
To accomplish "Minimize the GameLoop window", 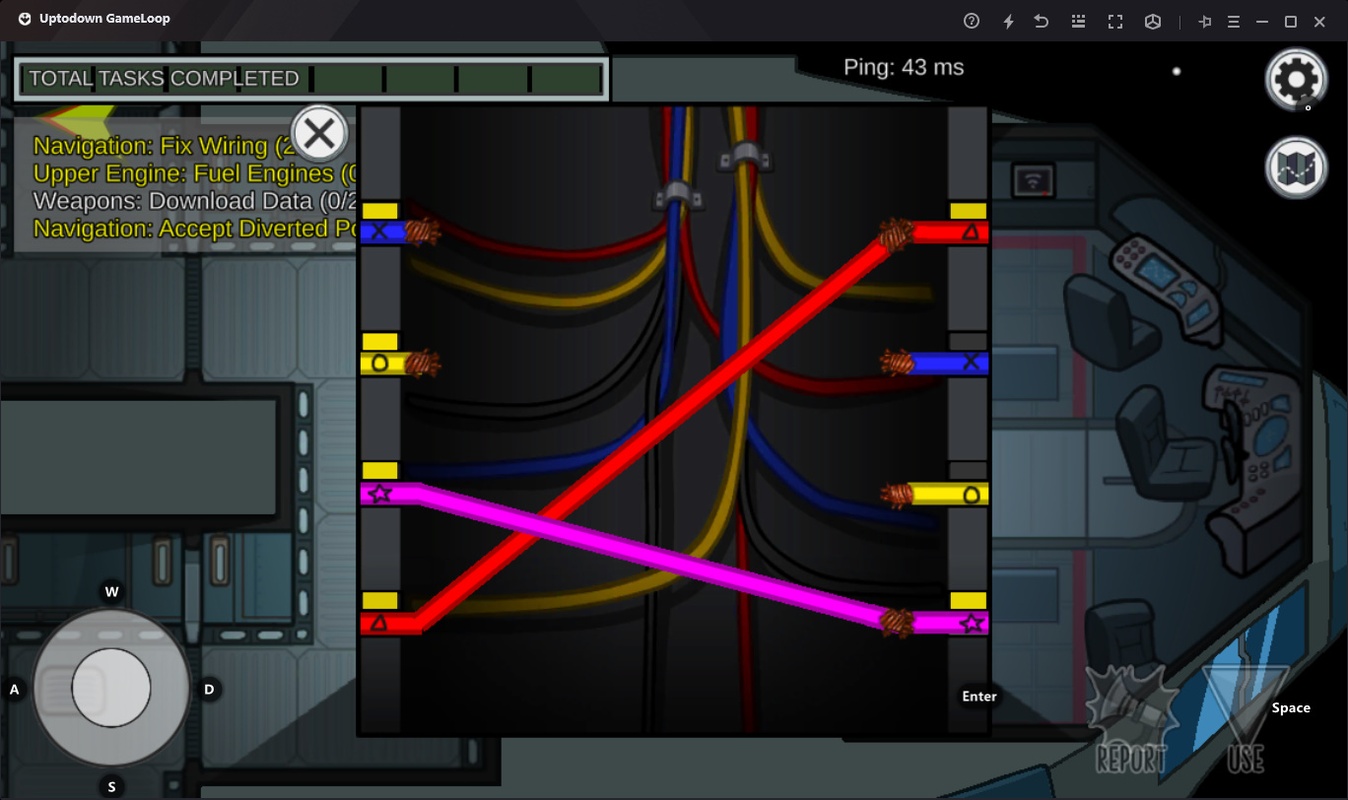I will click(1262, 21).
